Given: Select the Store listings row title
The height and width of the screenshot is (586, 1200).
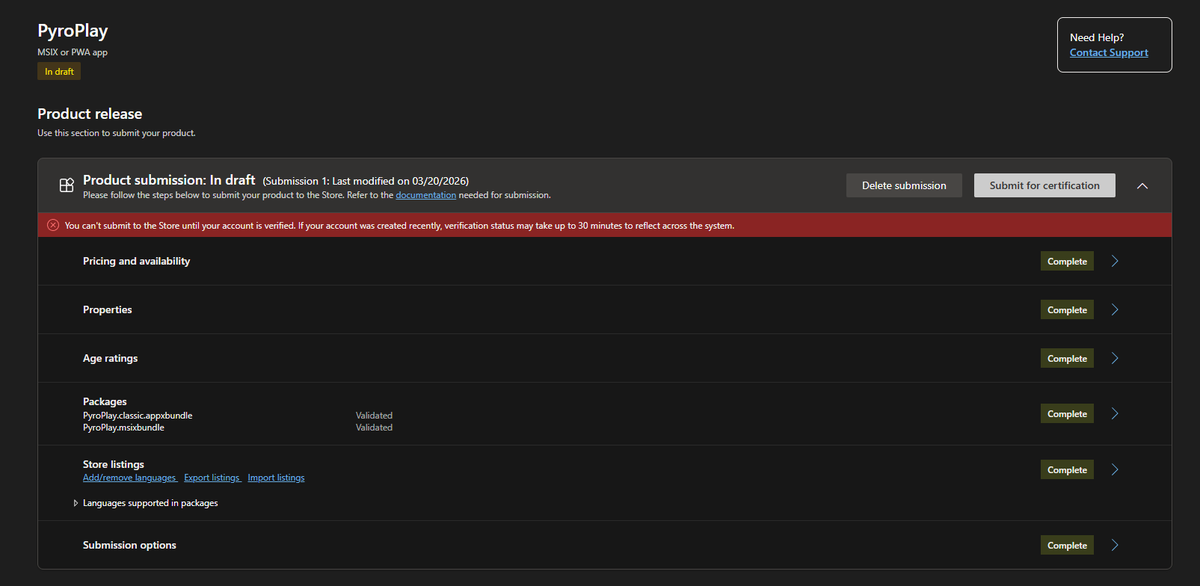Looking at the screenshot, I should (x=113, y=464).
